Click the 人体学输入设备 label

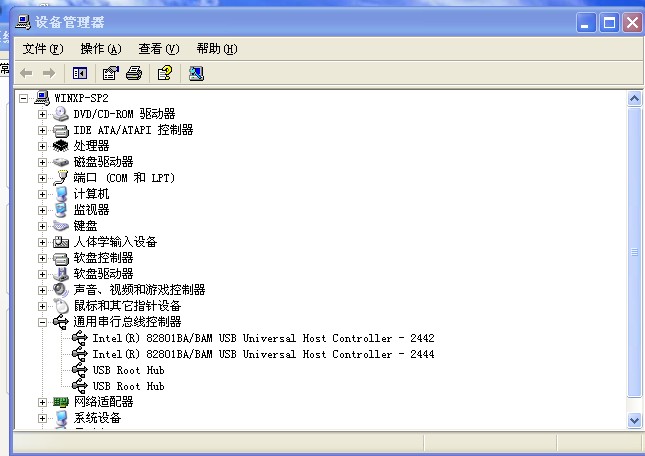[x=115, y=242]
